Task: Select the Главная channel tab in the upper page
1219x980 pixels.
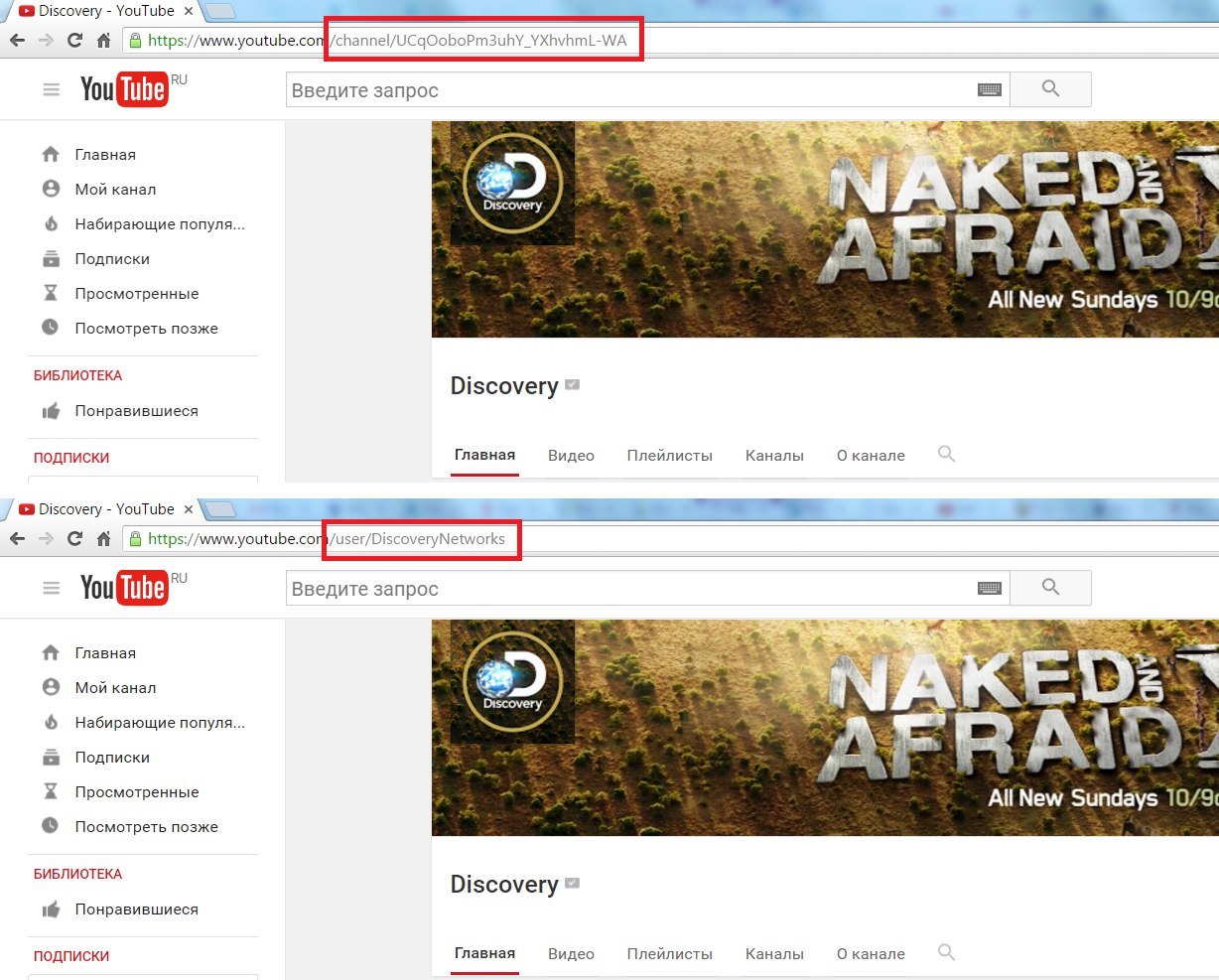Action: (484, 455)
